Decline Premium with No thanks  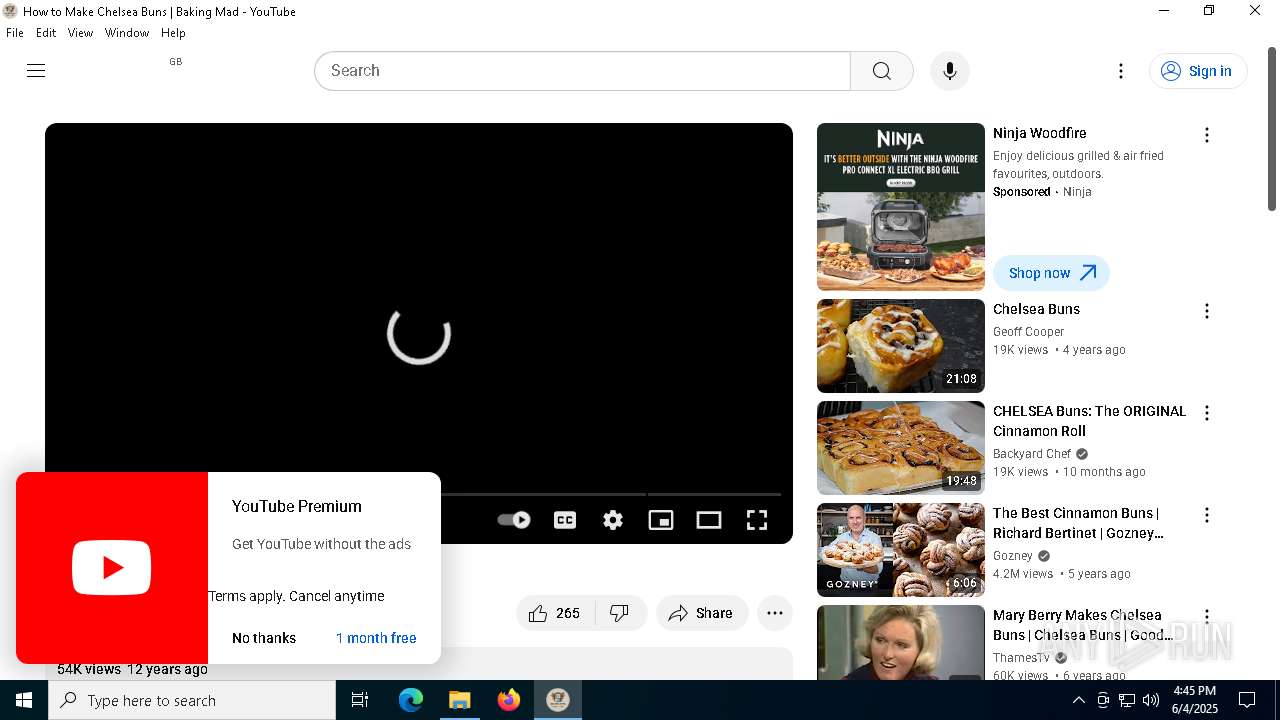click(x=264, y=638)
